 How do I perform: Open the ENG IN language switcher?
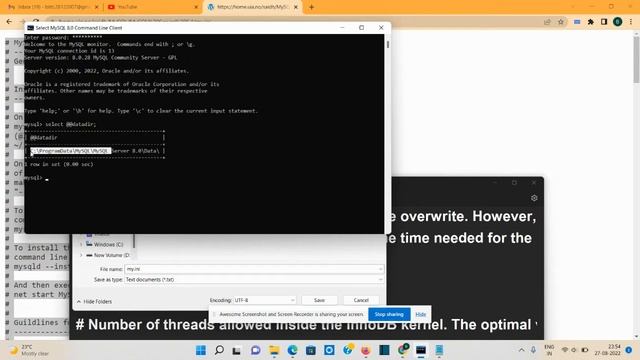point(549,350)
